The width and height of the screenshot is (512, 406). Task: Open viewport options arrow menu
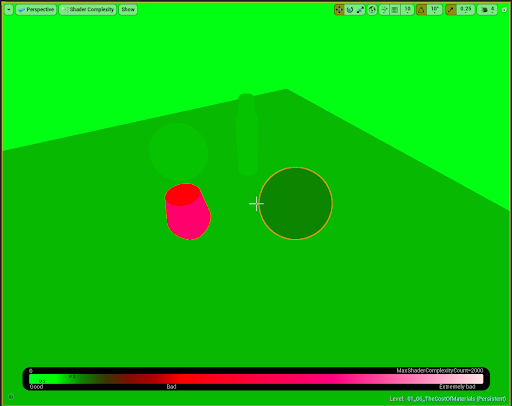point(9,10)
